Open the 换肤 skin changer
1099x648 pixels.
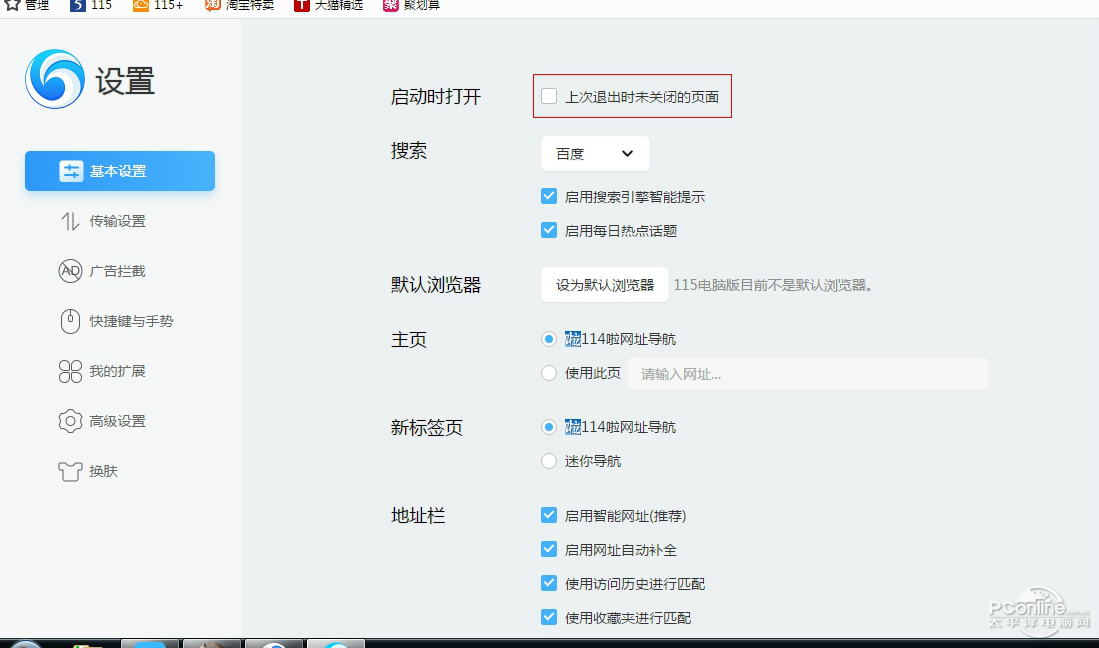point(88,471)
